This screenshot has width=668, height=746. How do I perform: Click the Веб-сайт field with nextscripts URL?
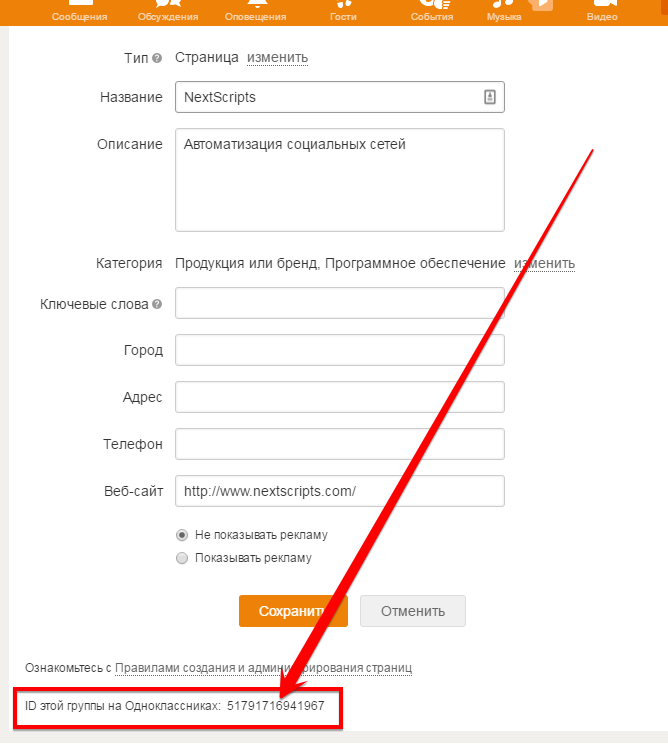pos(340,491)
